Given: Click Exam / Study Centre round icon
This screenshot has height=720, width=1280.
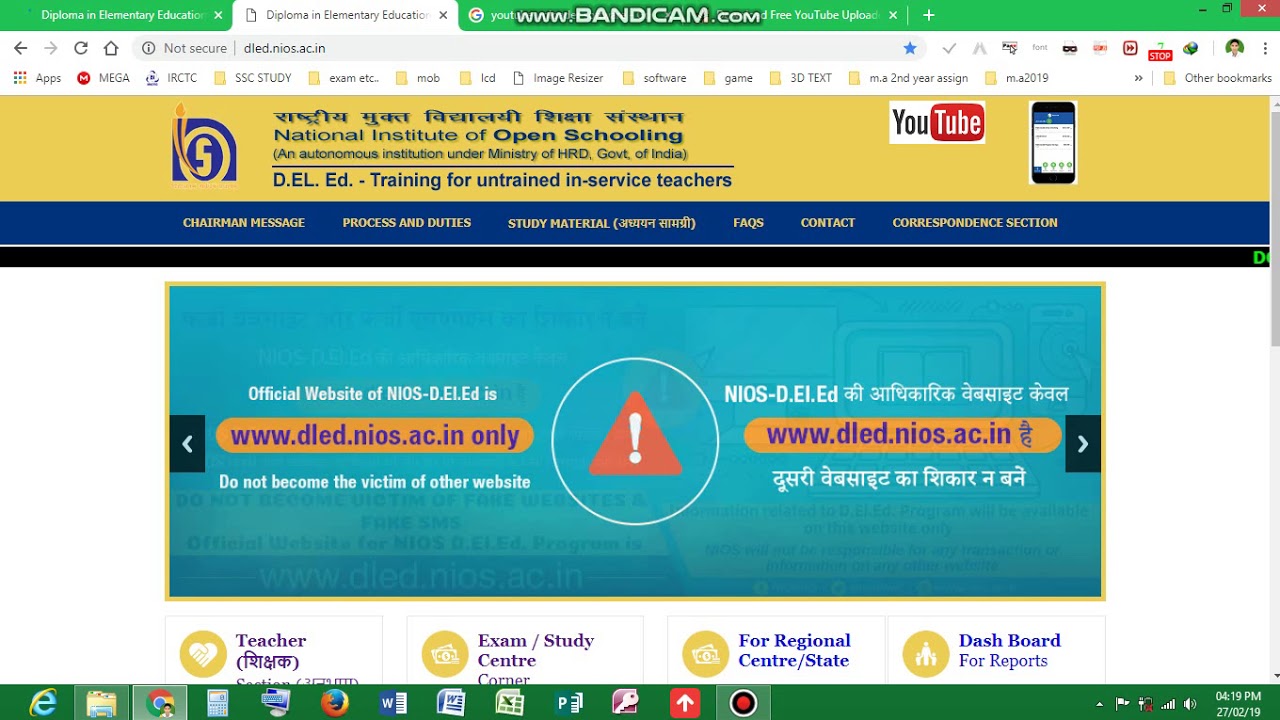Looking at the screenshot, I should pyautogui.click(x=445, y=655).
